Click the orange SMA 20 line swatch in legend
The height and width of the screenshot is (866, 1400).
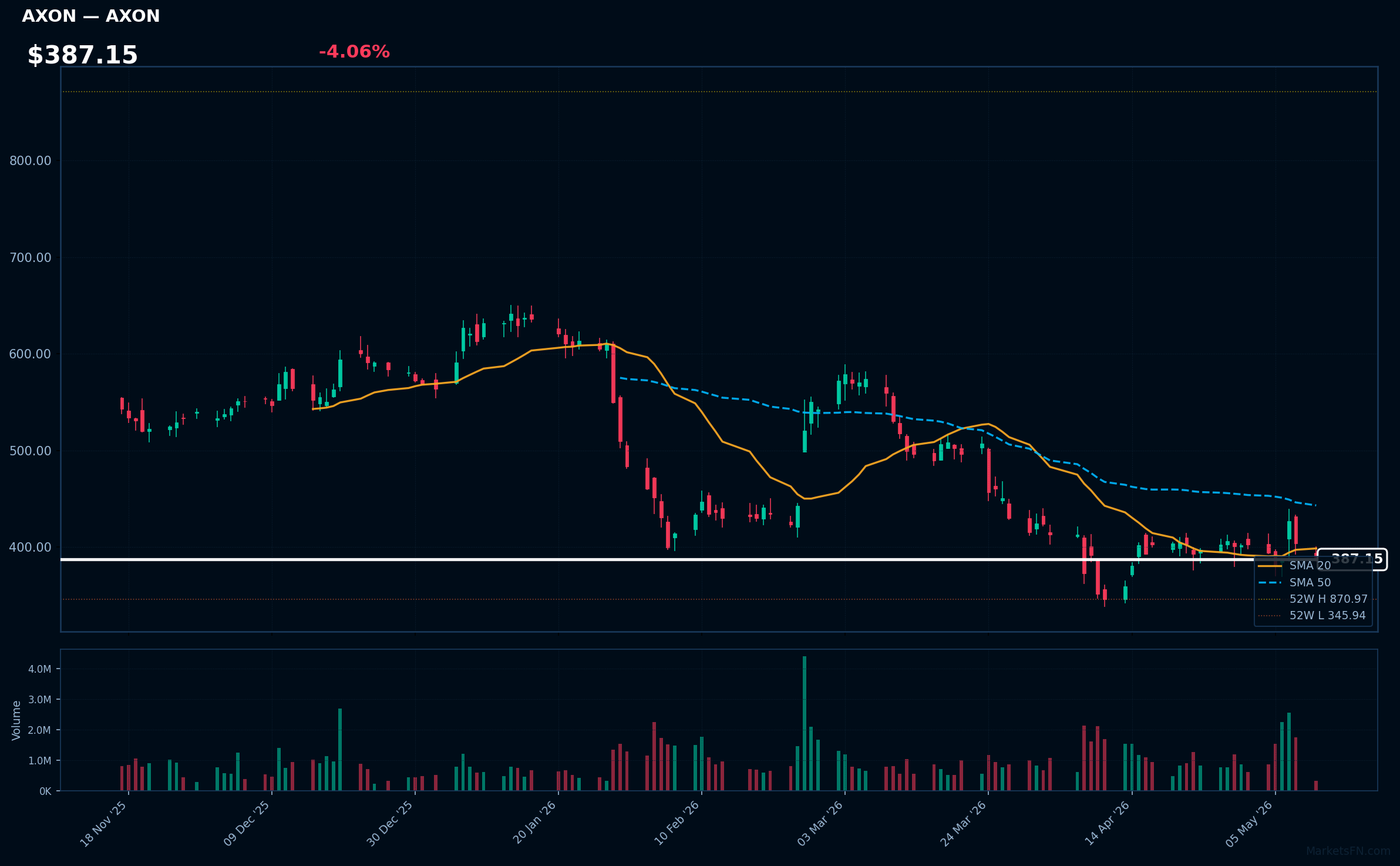pyautogui.click(x=1270, y=566)
